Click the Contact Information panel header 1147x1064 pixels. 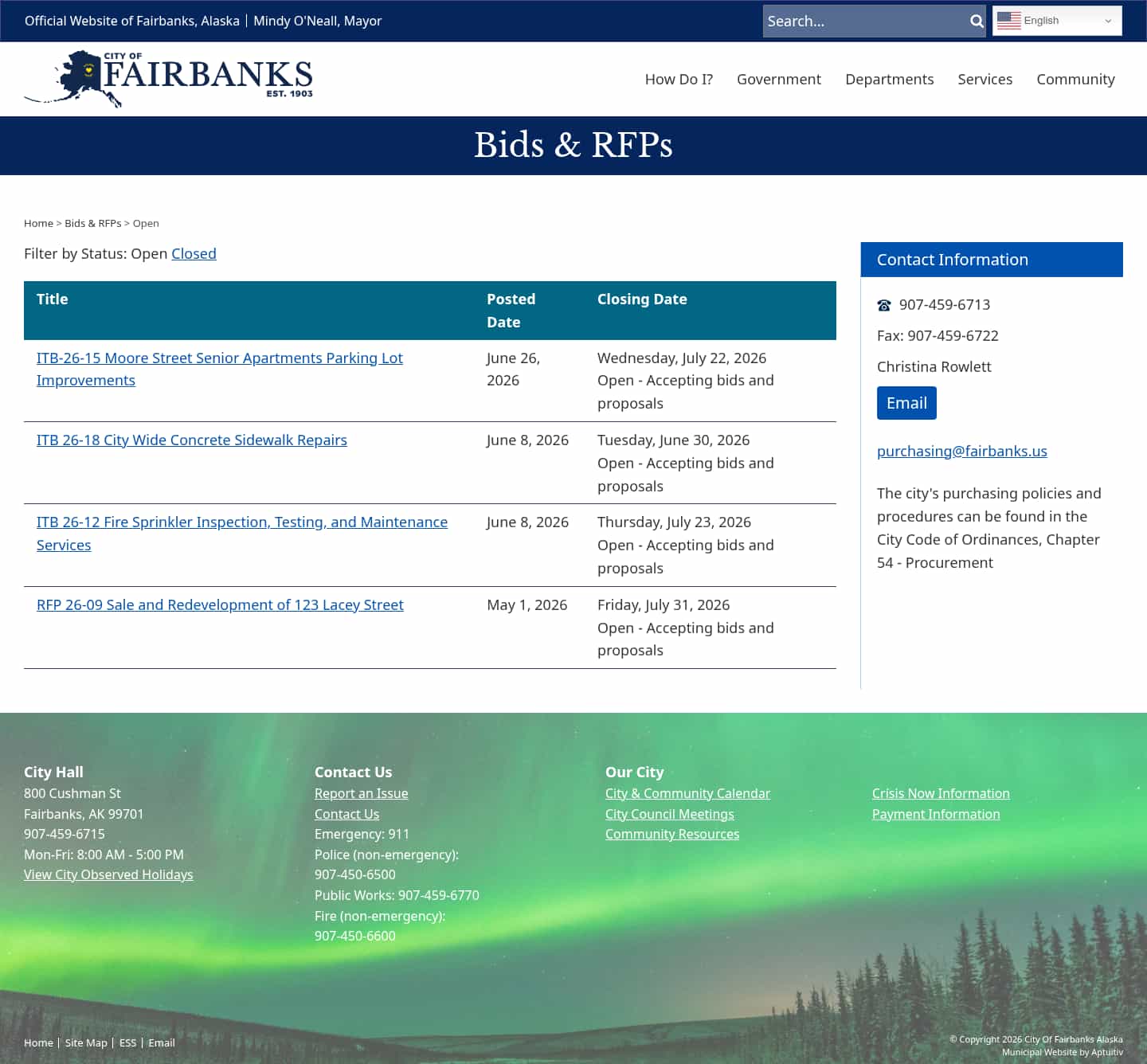coord(992,260)
